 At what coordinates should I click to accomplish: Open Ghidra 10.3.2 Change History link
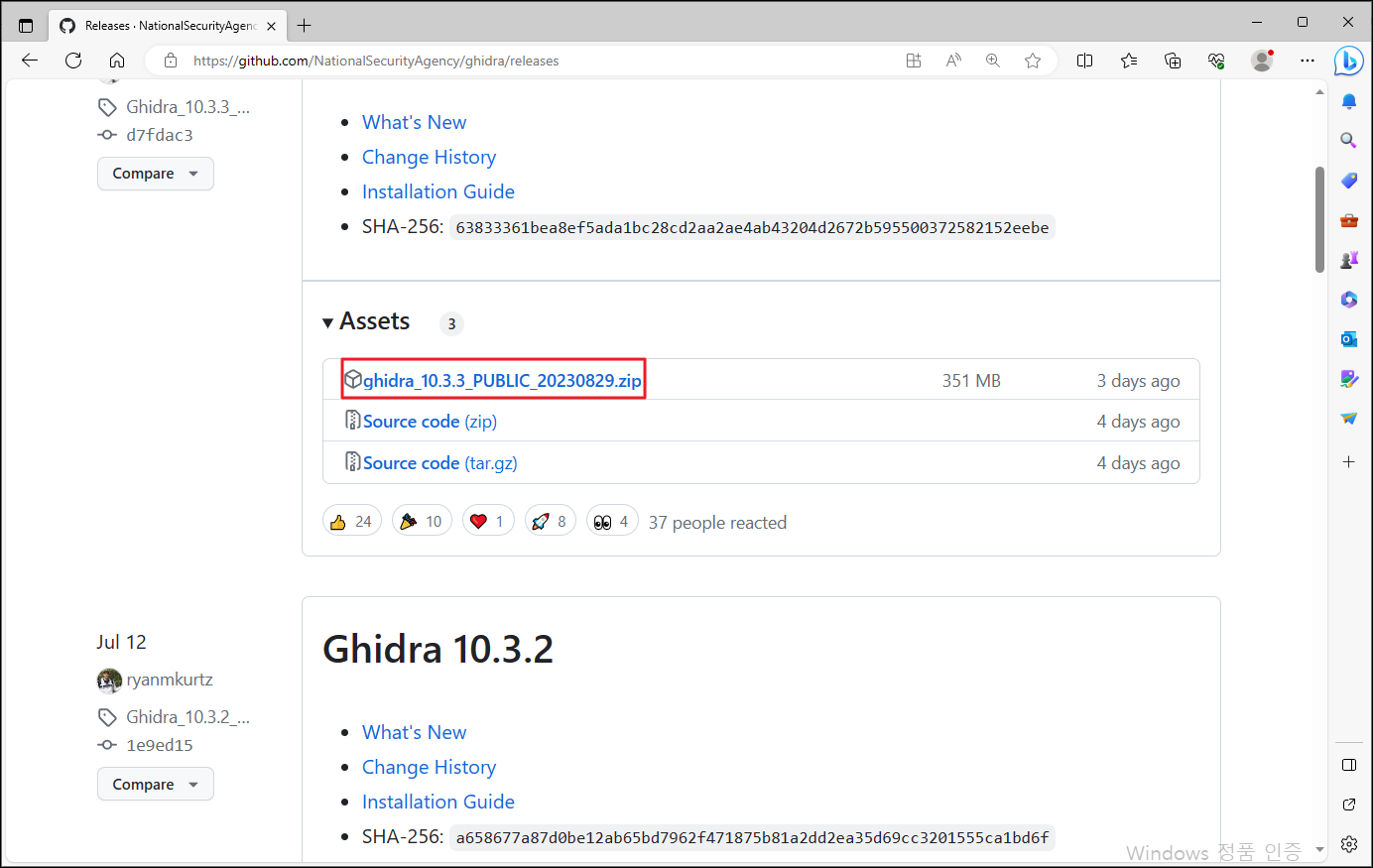429,767
